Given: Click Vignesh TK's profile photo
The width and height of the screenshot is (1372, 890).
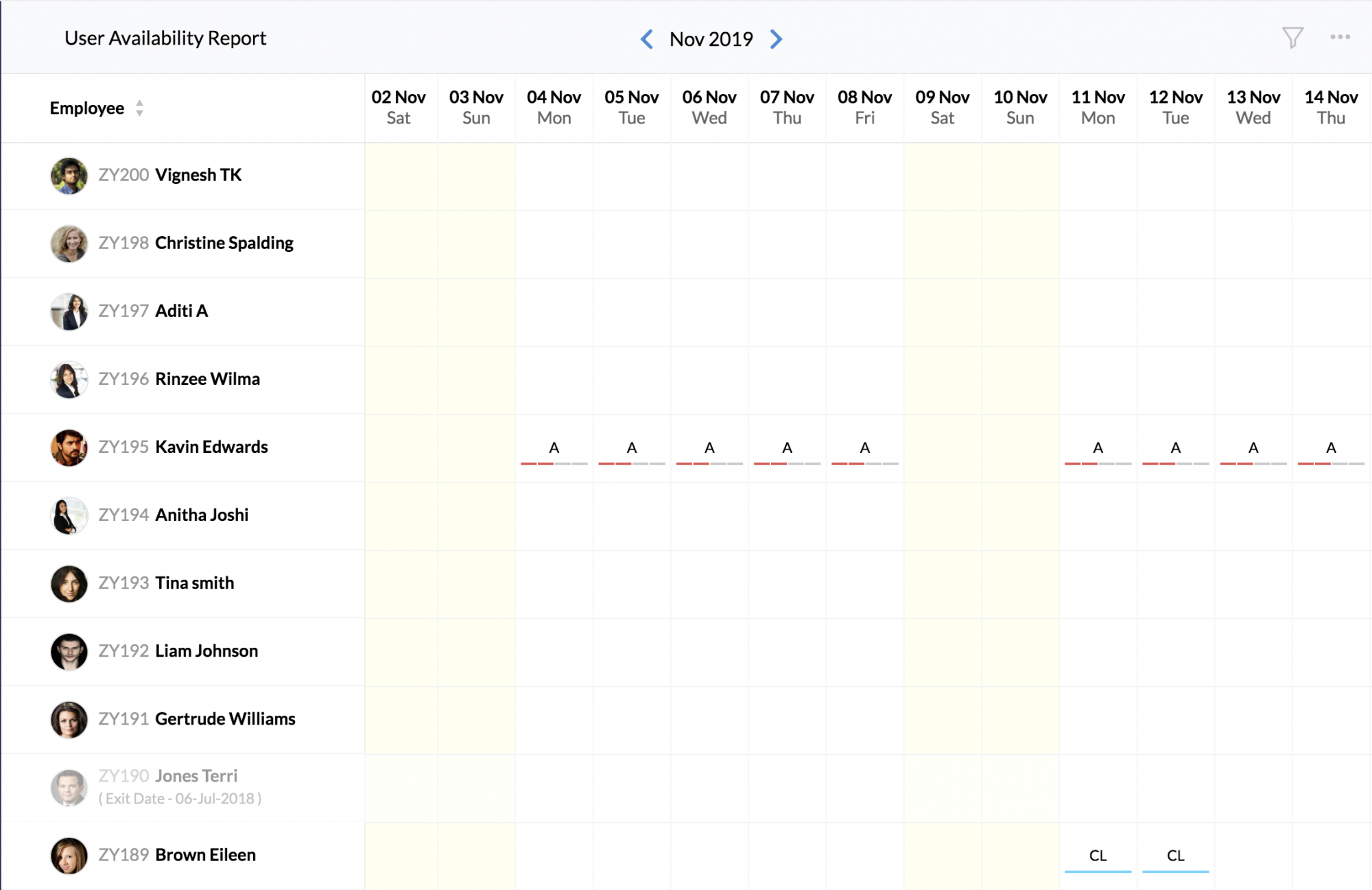Looking at the screenshot, I should click(69, 176).
